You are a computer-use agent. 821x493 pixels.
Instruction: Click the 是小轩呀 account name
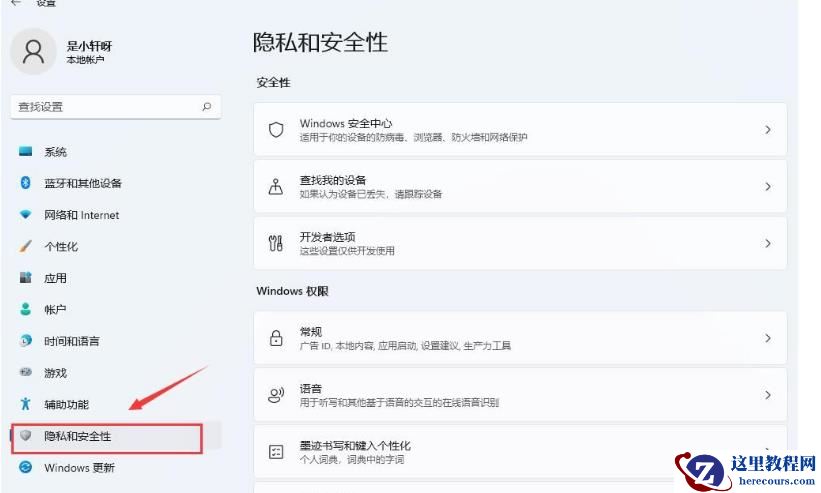(89, 46)
